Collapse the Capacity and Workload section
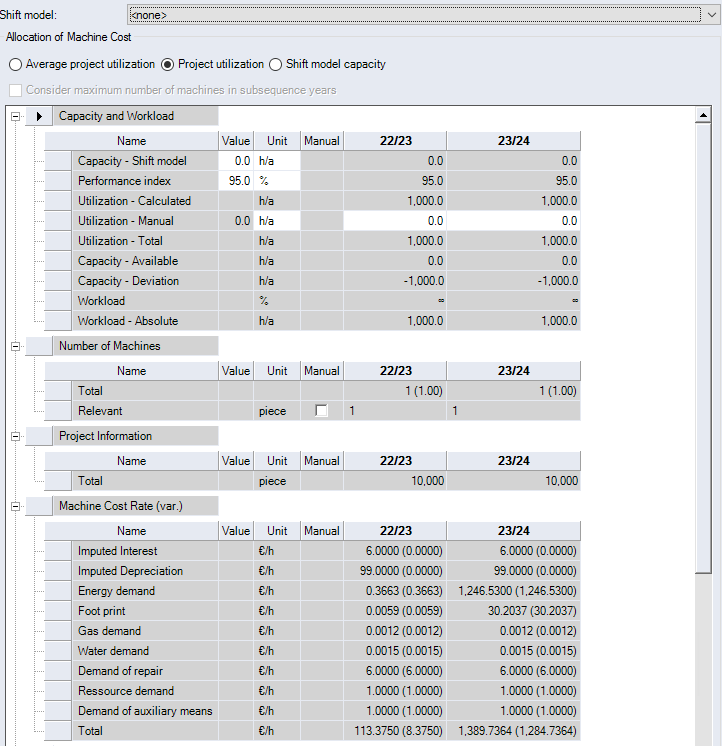 coord(15,116)
